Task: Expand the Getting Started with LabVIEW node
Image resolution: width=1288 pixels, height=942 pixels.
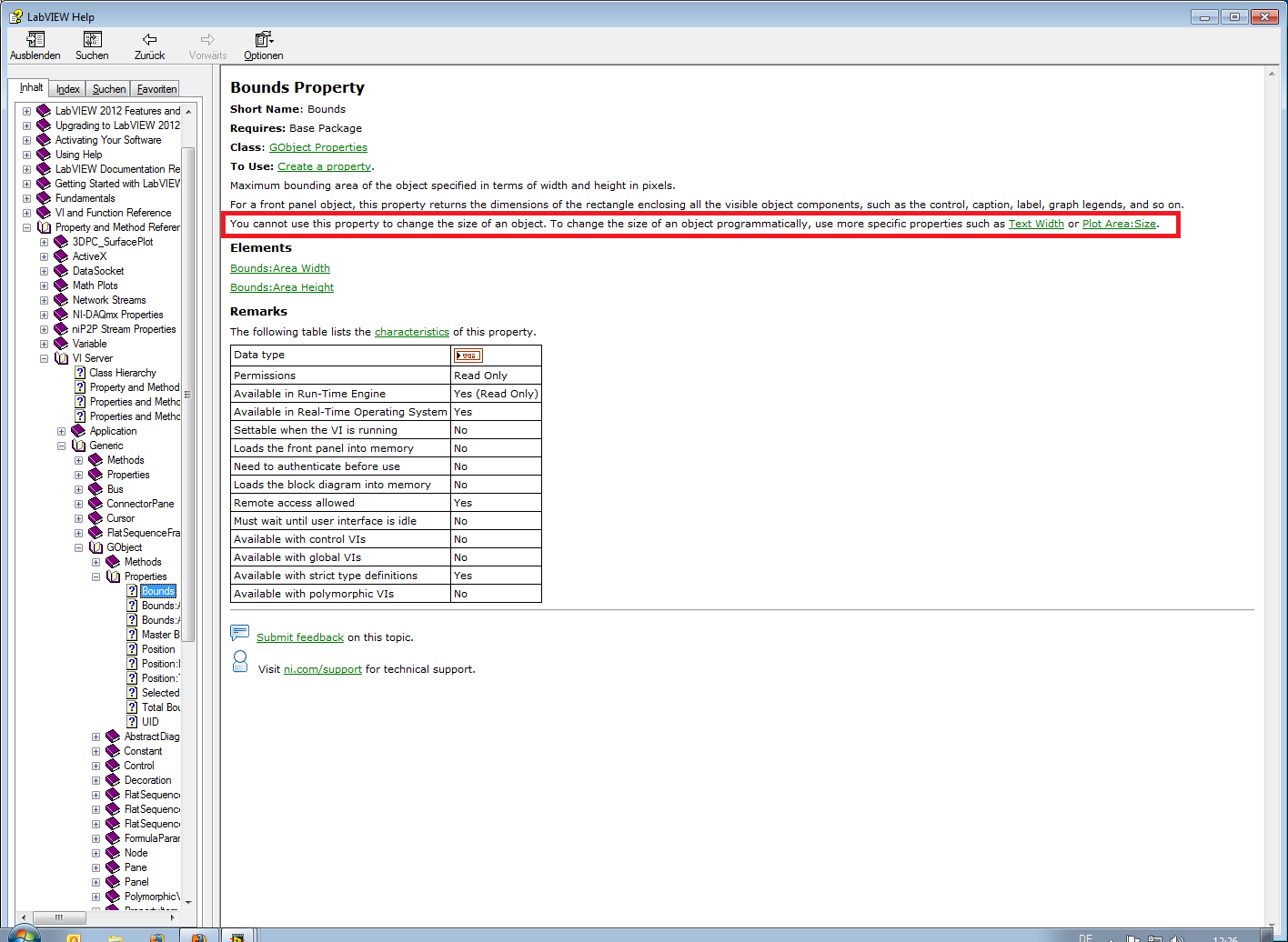Action: point(26,184)
